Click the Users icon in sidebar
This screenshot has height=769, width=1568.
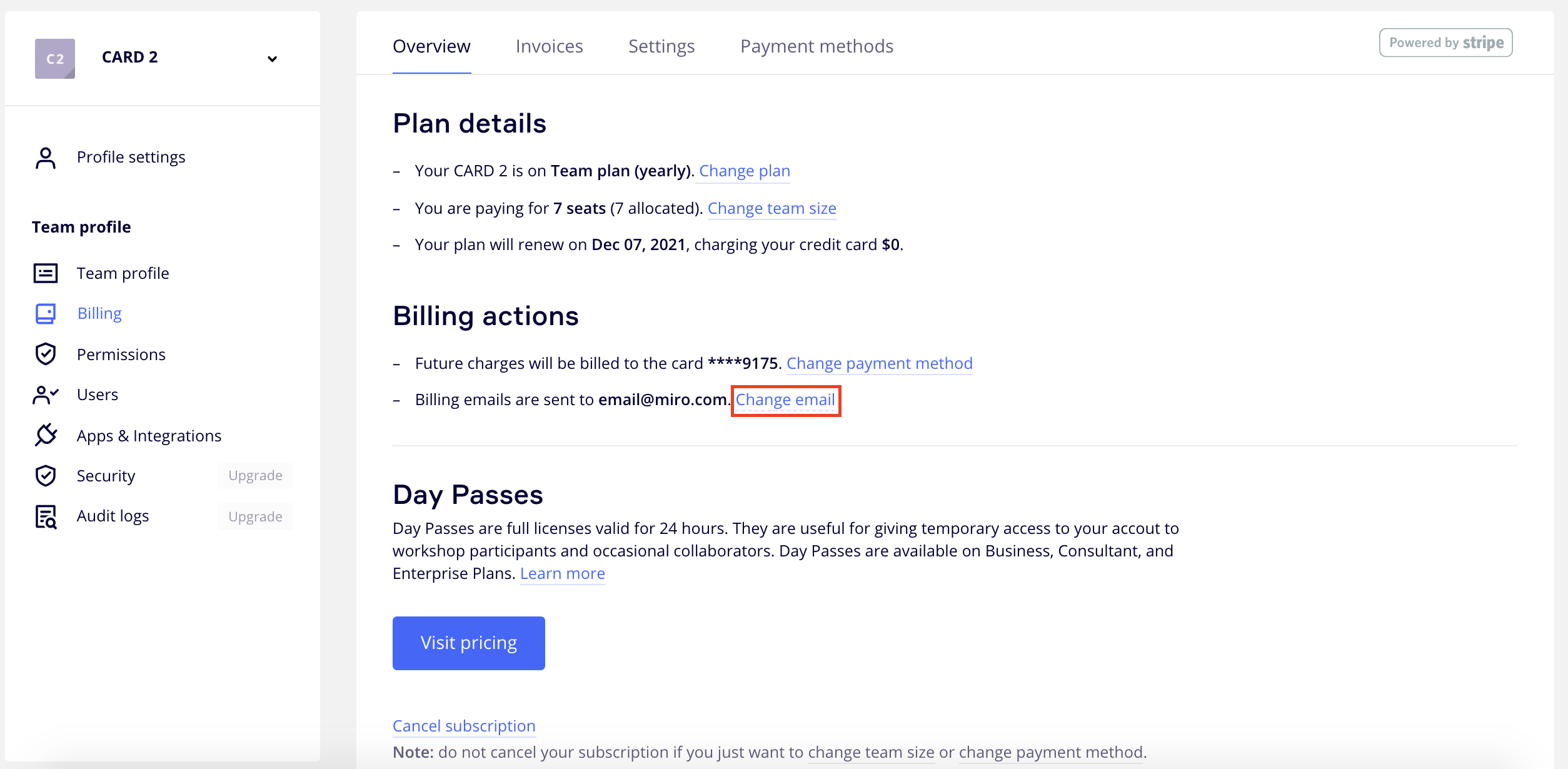[46, 395]
